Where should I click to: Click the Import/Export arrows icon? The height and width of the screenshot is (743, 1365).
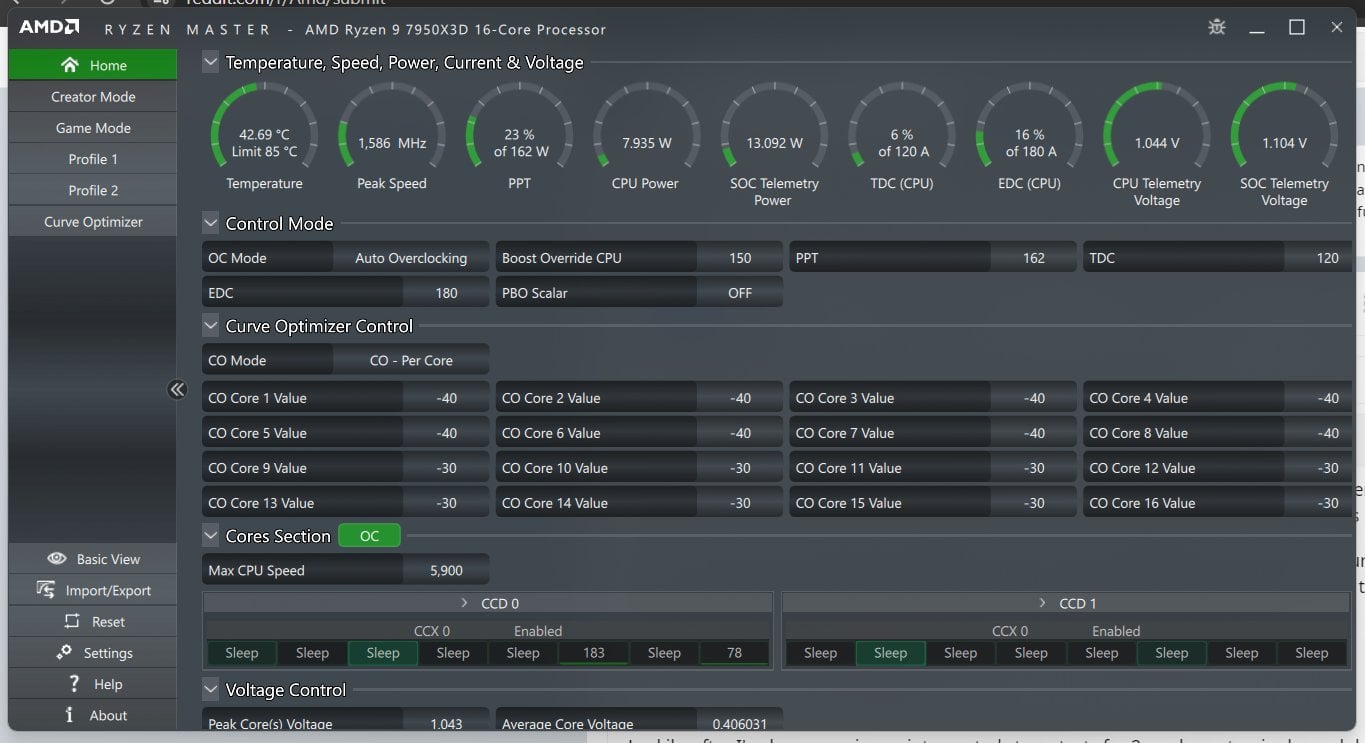[x=46, y=590]
